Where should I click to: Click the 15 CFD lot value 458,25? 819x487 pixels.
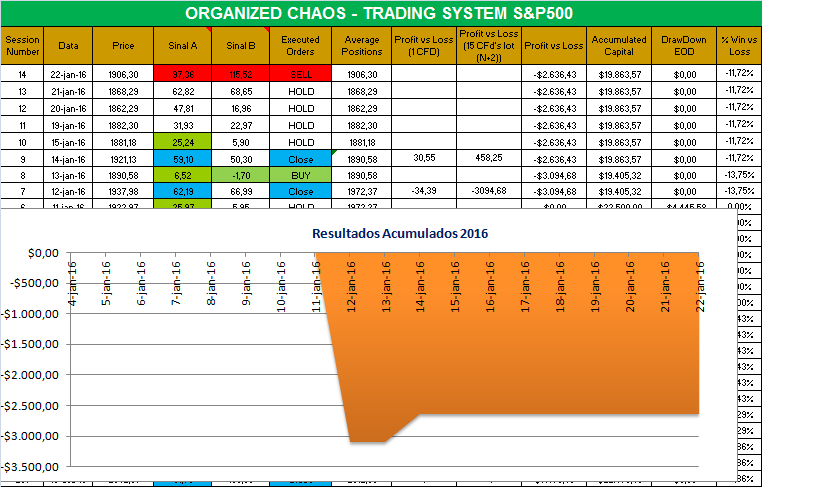coord(489,158)
